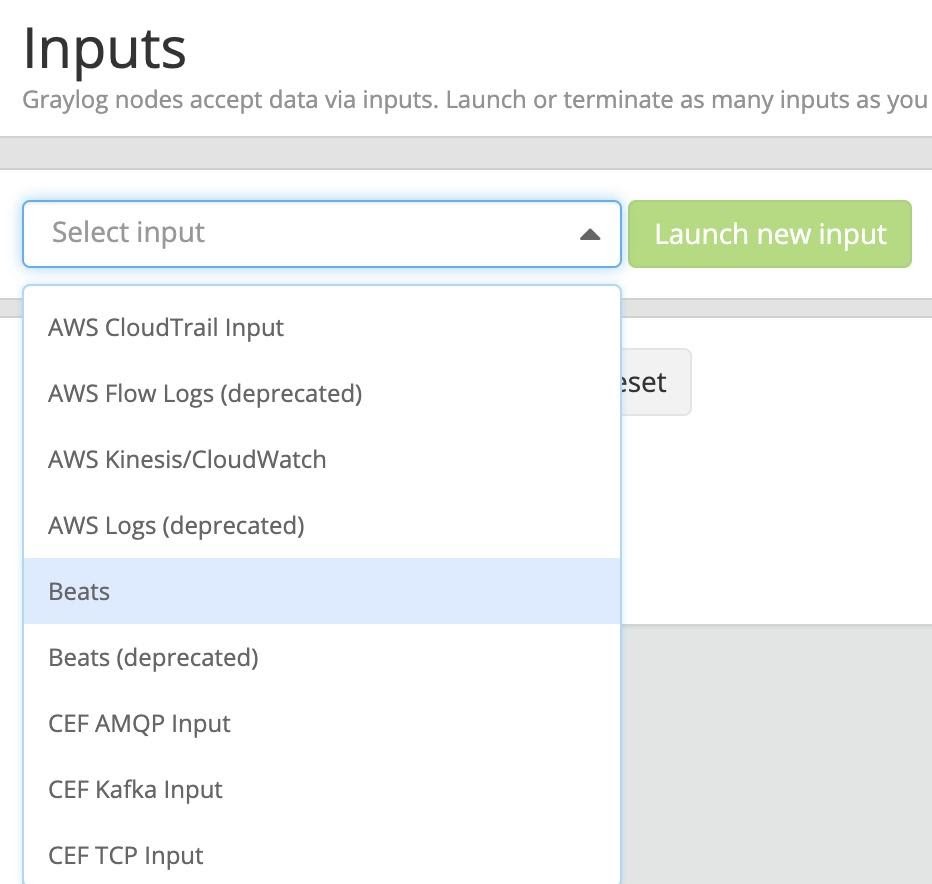
Task: Click the Inputs page heading
Action: [104, 48]
